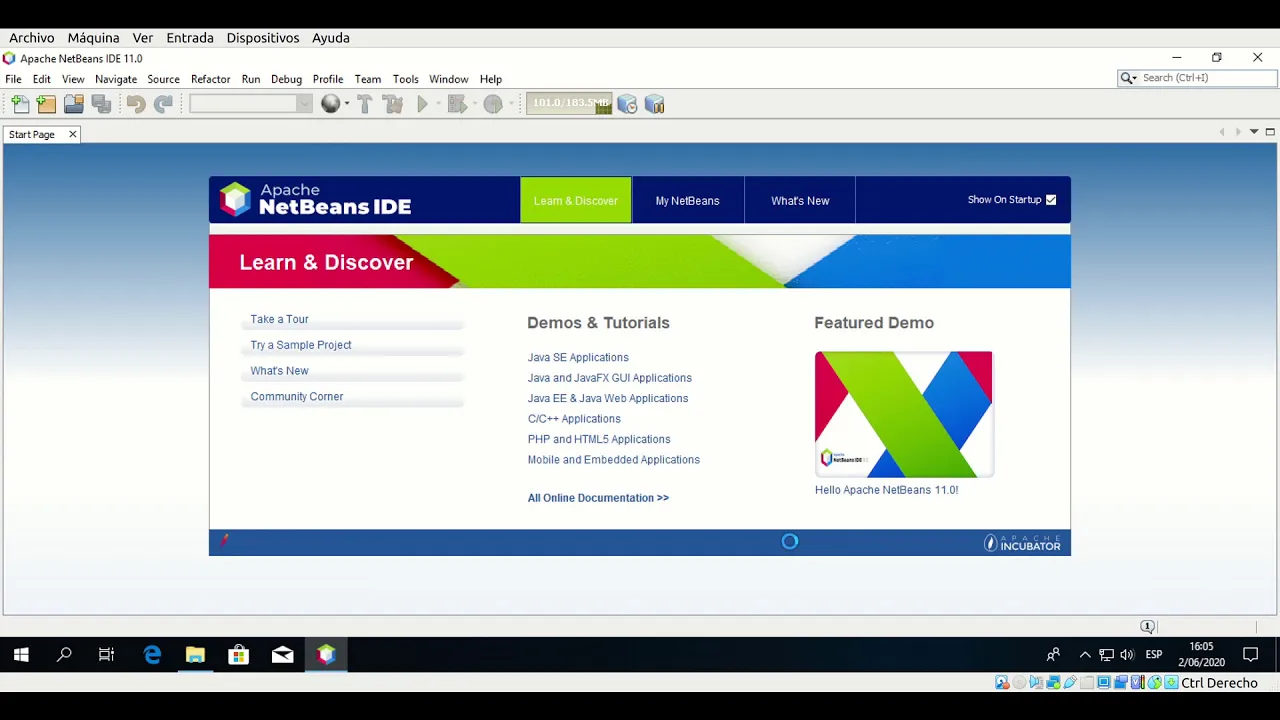Open the Refactor menu
This screenshot has height=720, width=1280.
click(210, 79)
